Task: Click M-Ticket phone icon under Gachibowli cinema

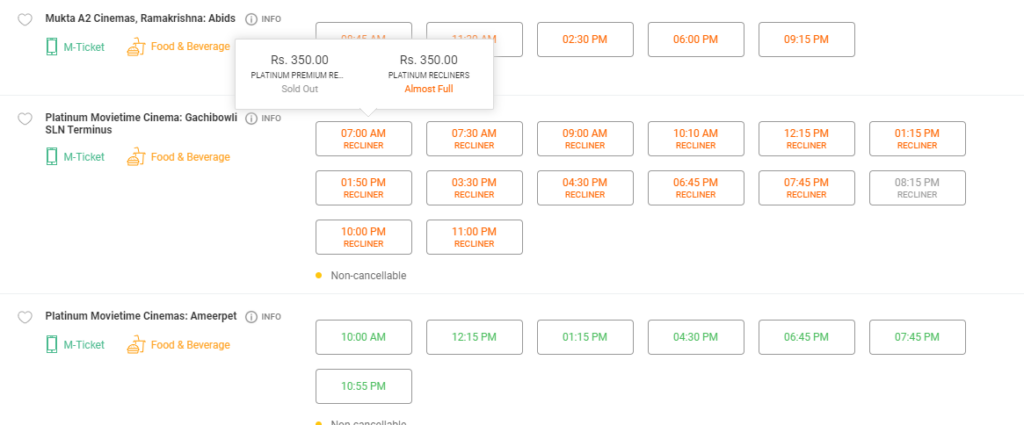Action: coord(52,157)
